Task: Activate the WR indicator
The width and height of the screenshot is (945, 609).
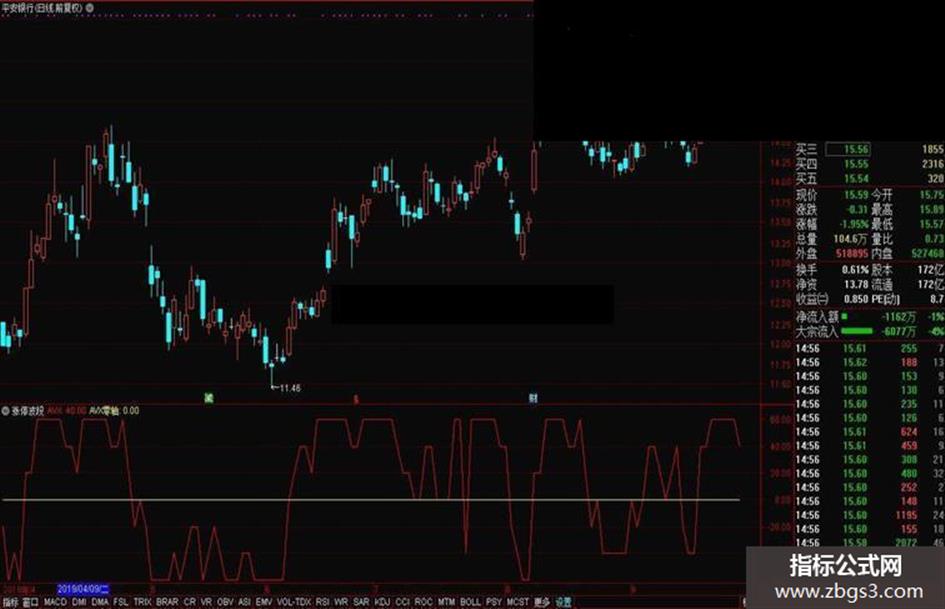Action: [341, 602]
